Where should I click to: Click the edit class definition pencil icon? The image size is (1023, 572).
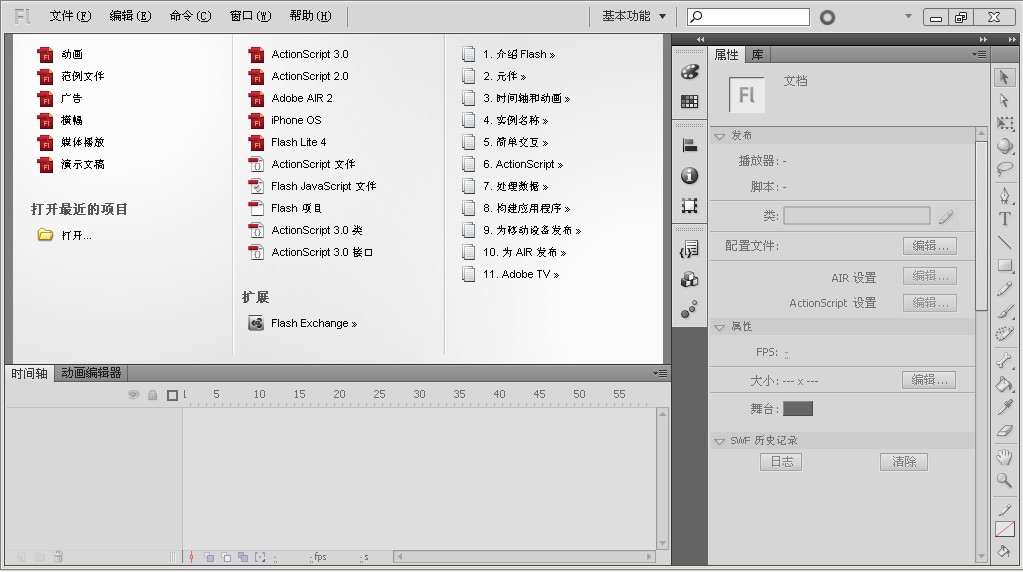[946, 217]
